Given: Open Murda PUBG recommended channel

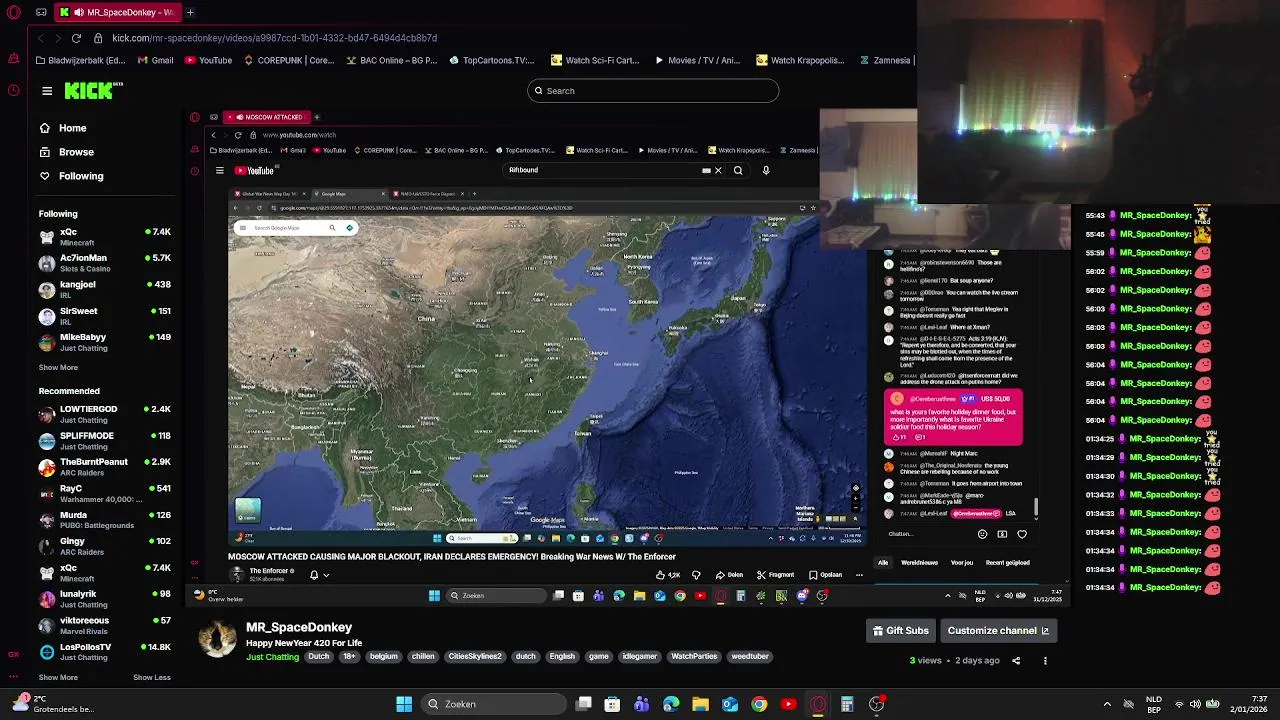Looking at the screenshot, I should [x=104, y=520].
